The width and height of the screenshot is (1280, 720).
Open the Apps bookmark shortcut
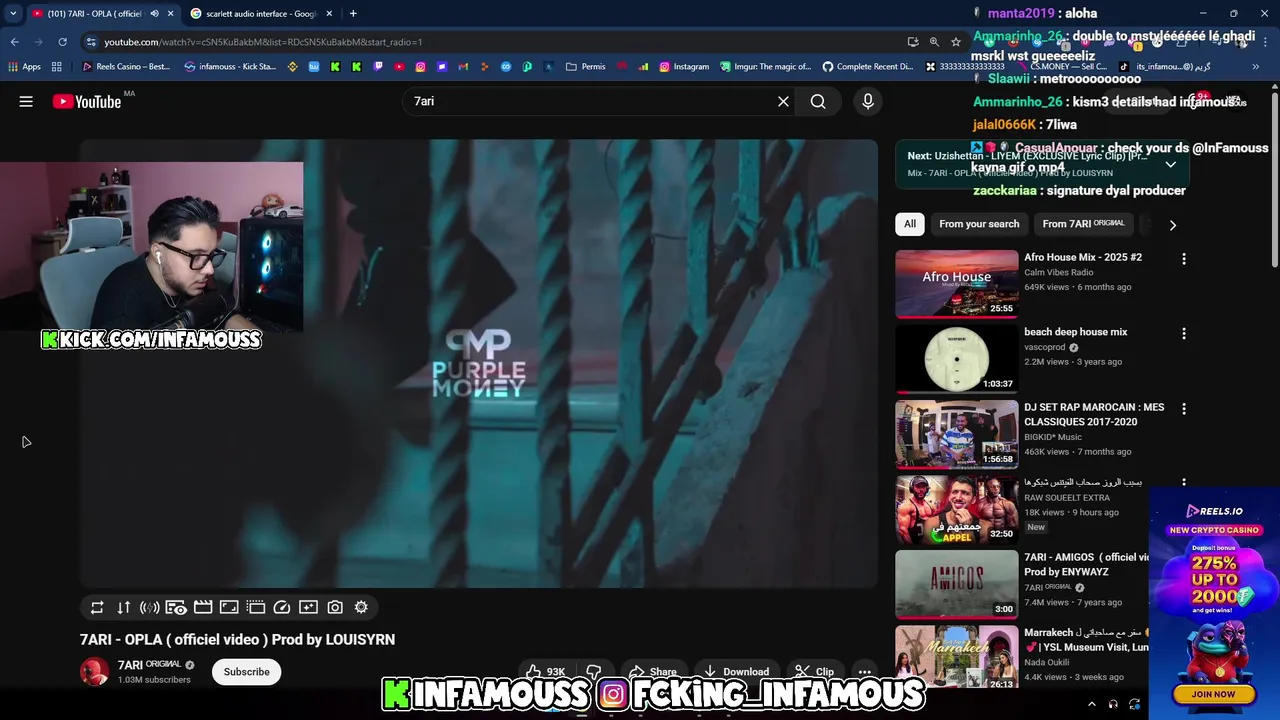24,67
